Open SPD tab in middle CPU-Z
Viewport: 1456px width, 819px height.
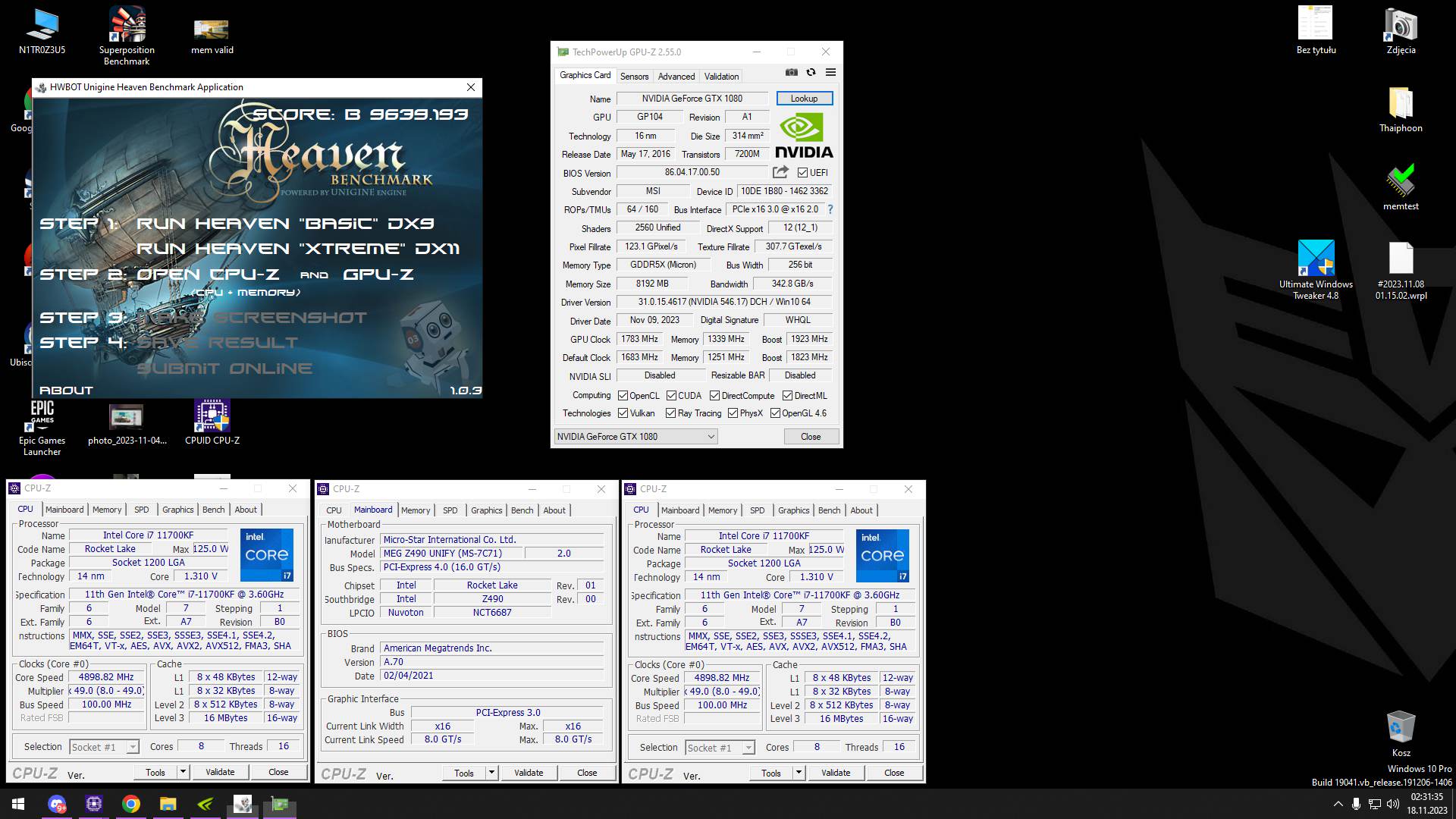point(450,510)
